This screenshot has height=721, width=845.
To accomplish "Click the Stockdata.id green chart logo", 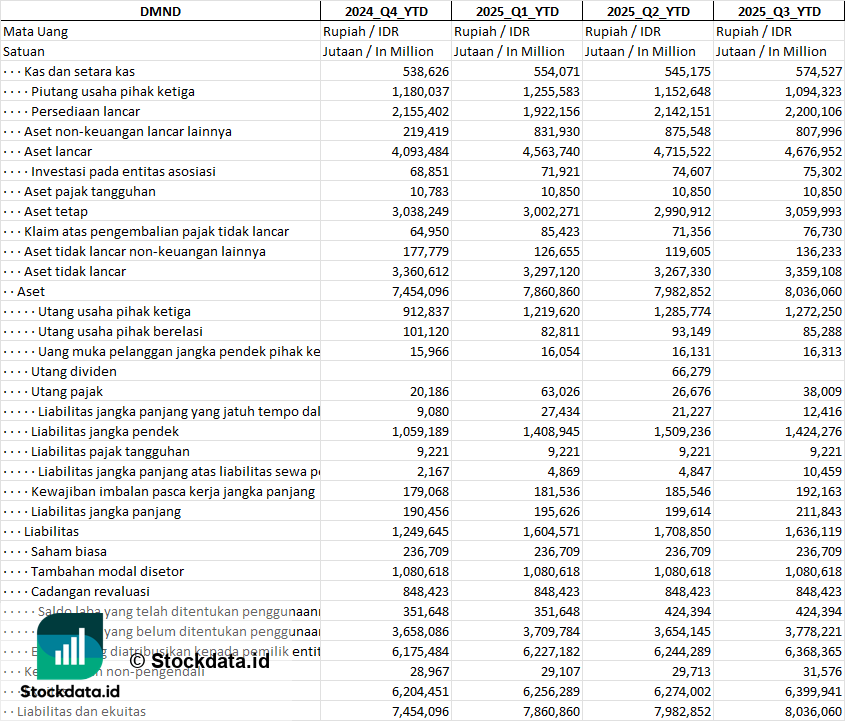I will point(71,646).
